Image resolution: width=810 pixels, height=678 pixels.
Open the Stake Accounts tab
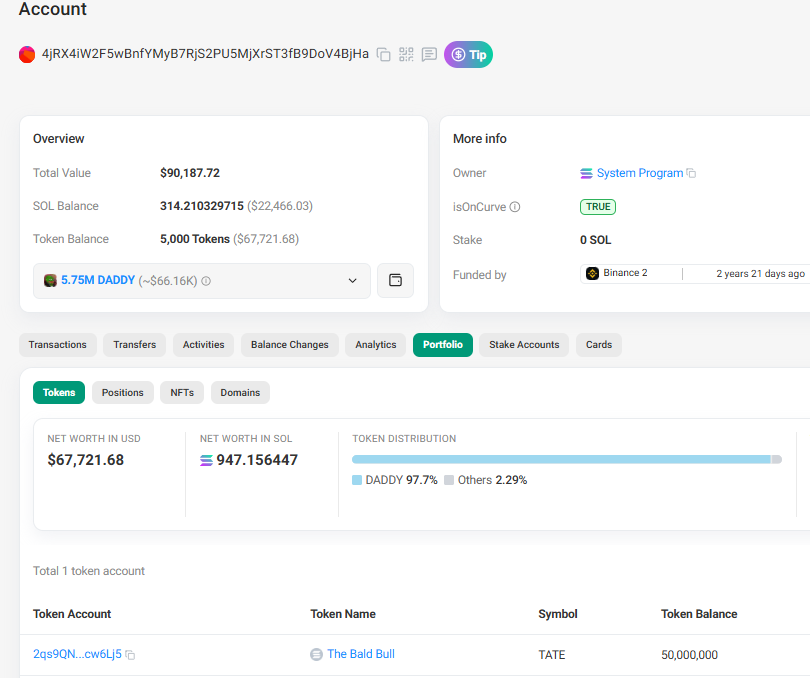[524, 345]
